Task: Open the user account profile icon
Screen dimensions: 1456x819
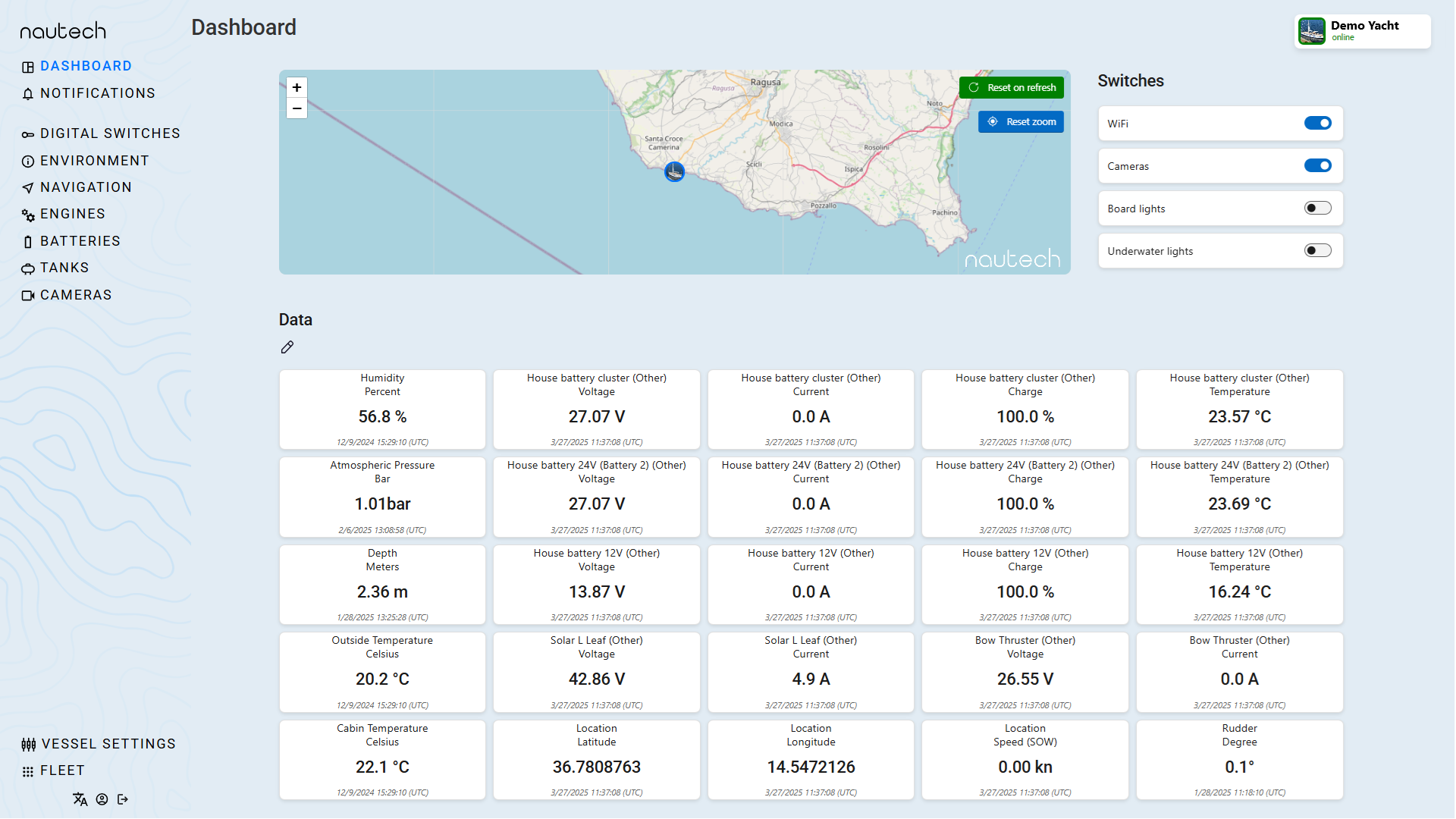Action: [x=102, y=799]
